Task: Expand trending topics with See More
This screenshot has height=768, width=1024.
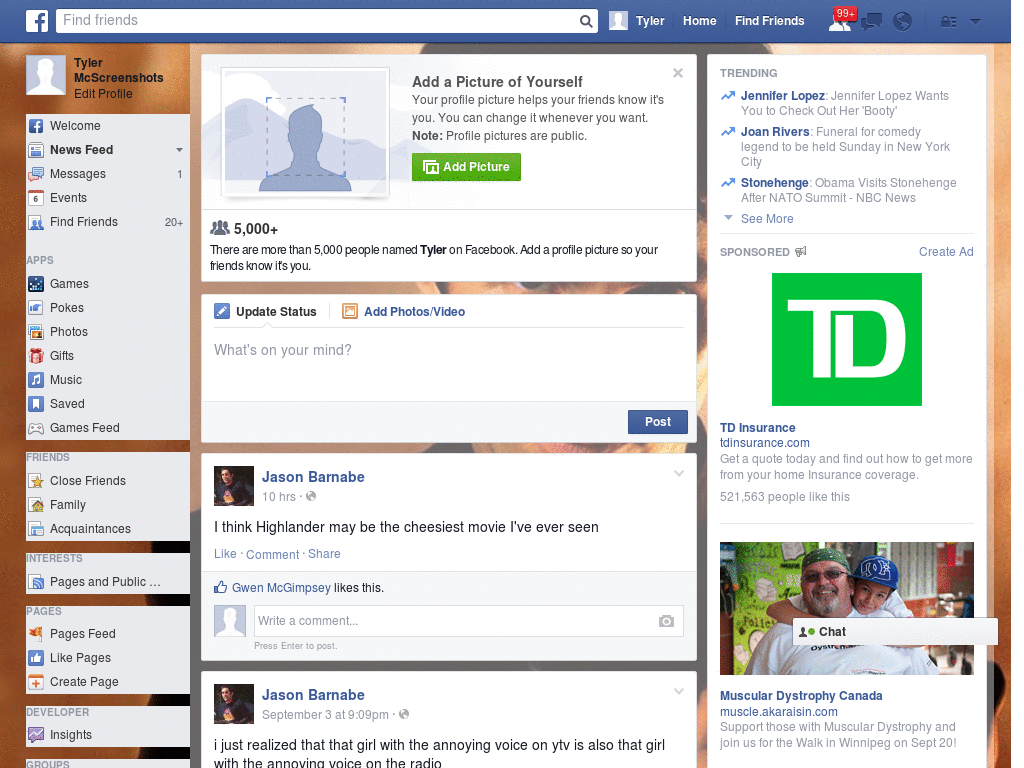Action: coord(767,219)
